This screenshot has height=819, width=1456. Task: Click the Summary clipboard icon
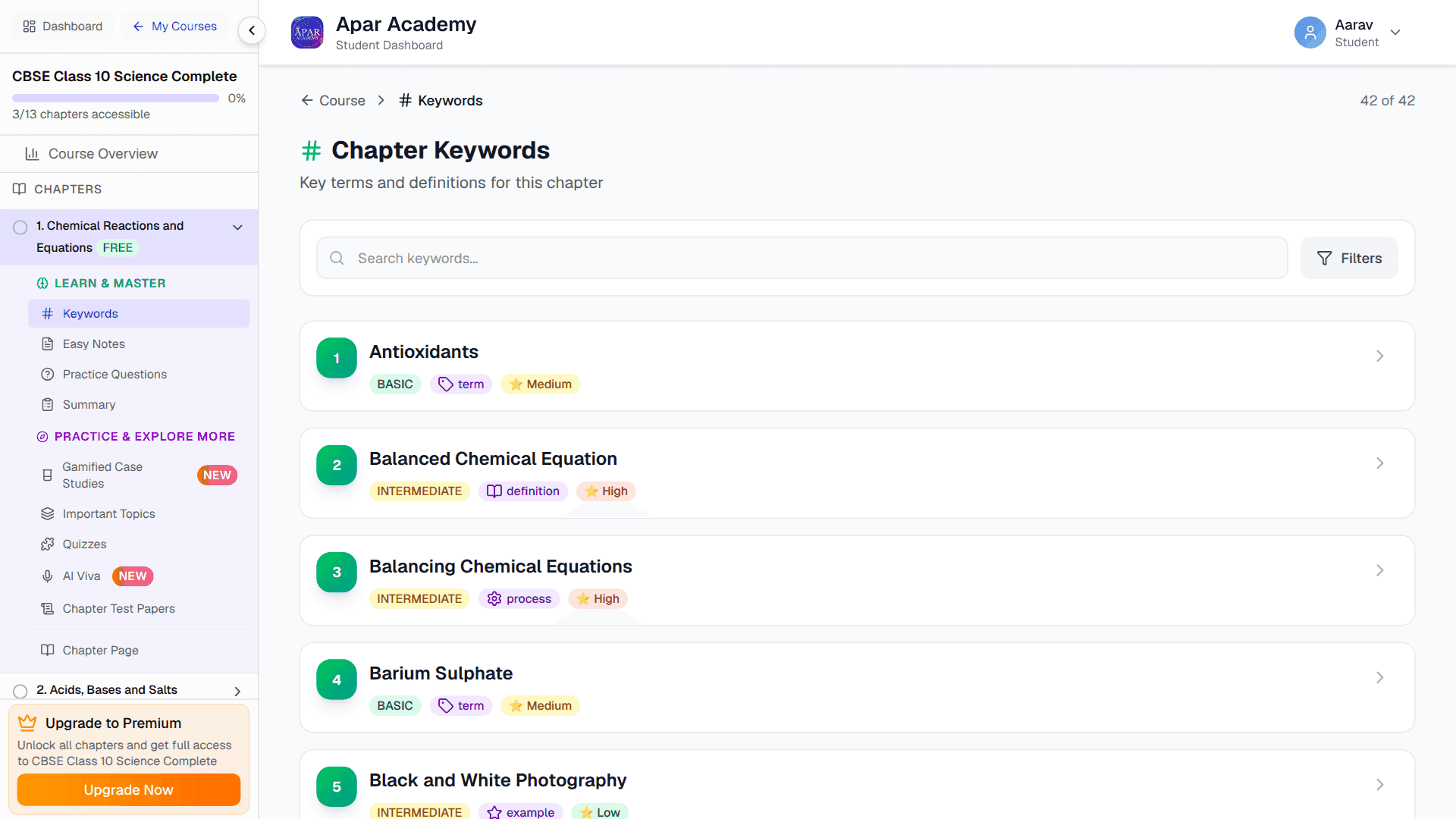[48, 405]
